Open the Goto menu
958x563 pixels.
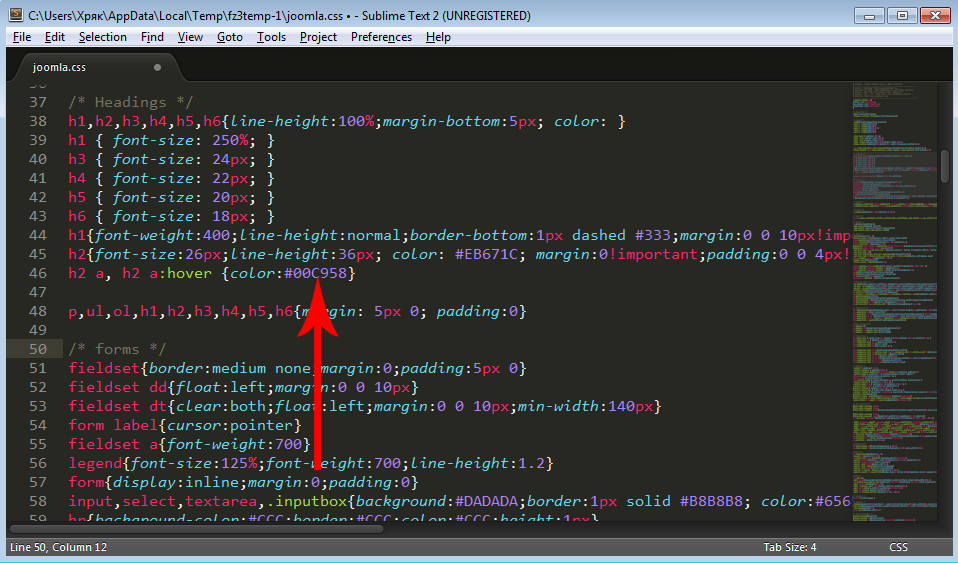(x=230, y=37)
